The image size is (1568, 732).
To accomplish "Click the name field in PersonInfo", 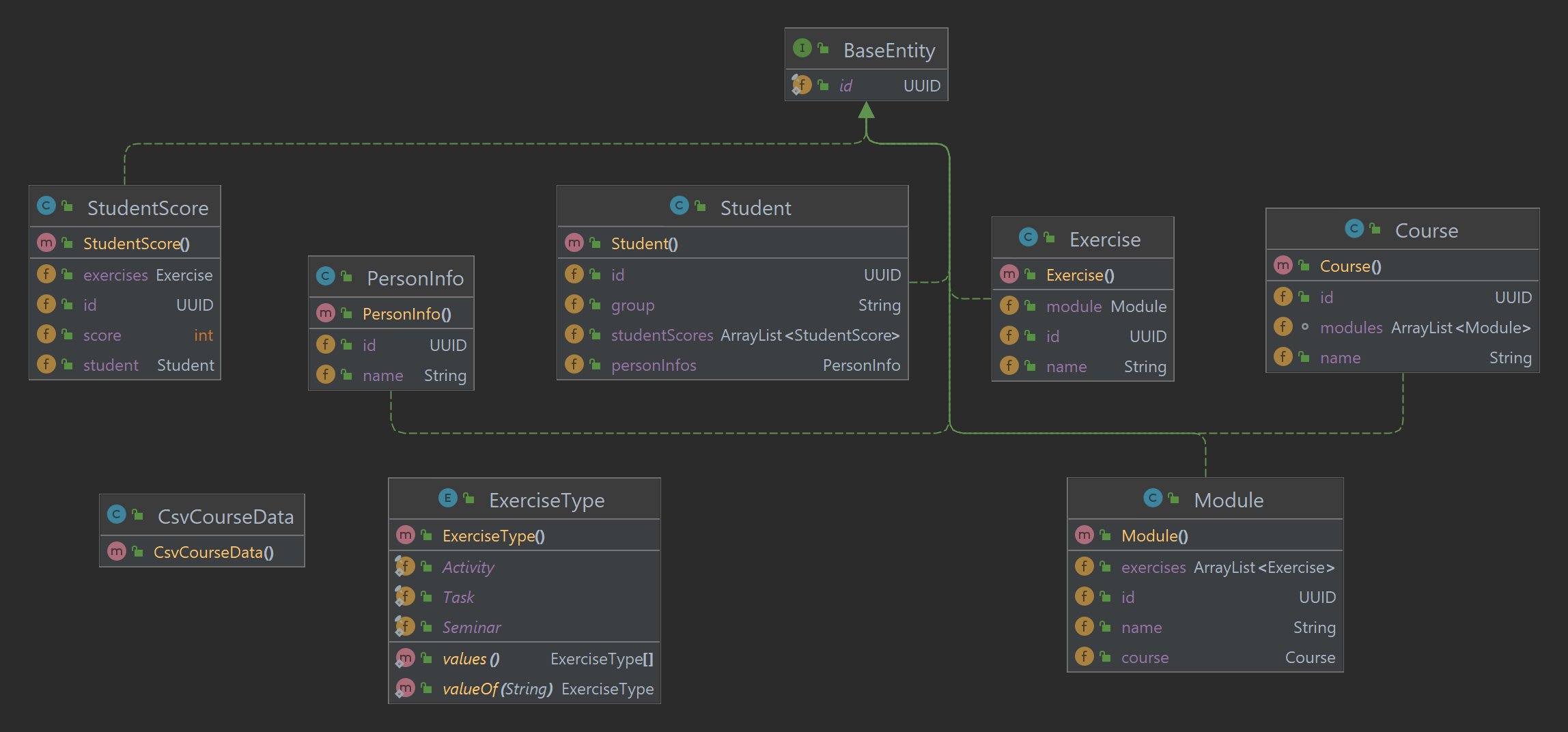I will coord(382,375).
